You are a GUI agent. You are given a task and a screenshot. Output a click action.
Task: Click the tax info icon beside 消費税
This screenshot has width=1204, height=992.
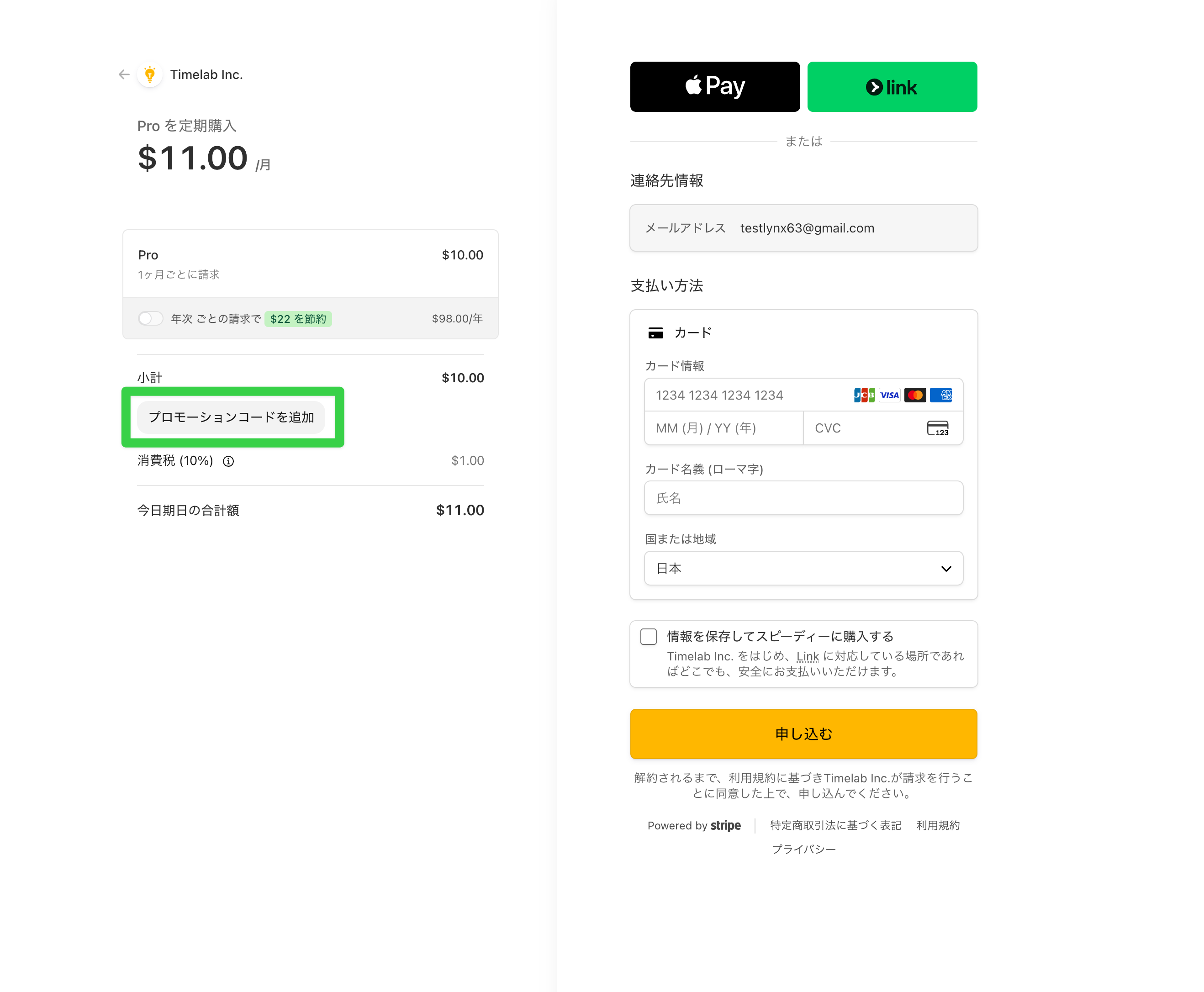coord(228,461)
